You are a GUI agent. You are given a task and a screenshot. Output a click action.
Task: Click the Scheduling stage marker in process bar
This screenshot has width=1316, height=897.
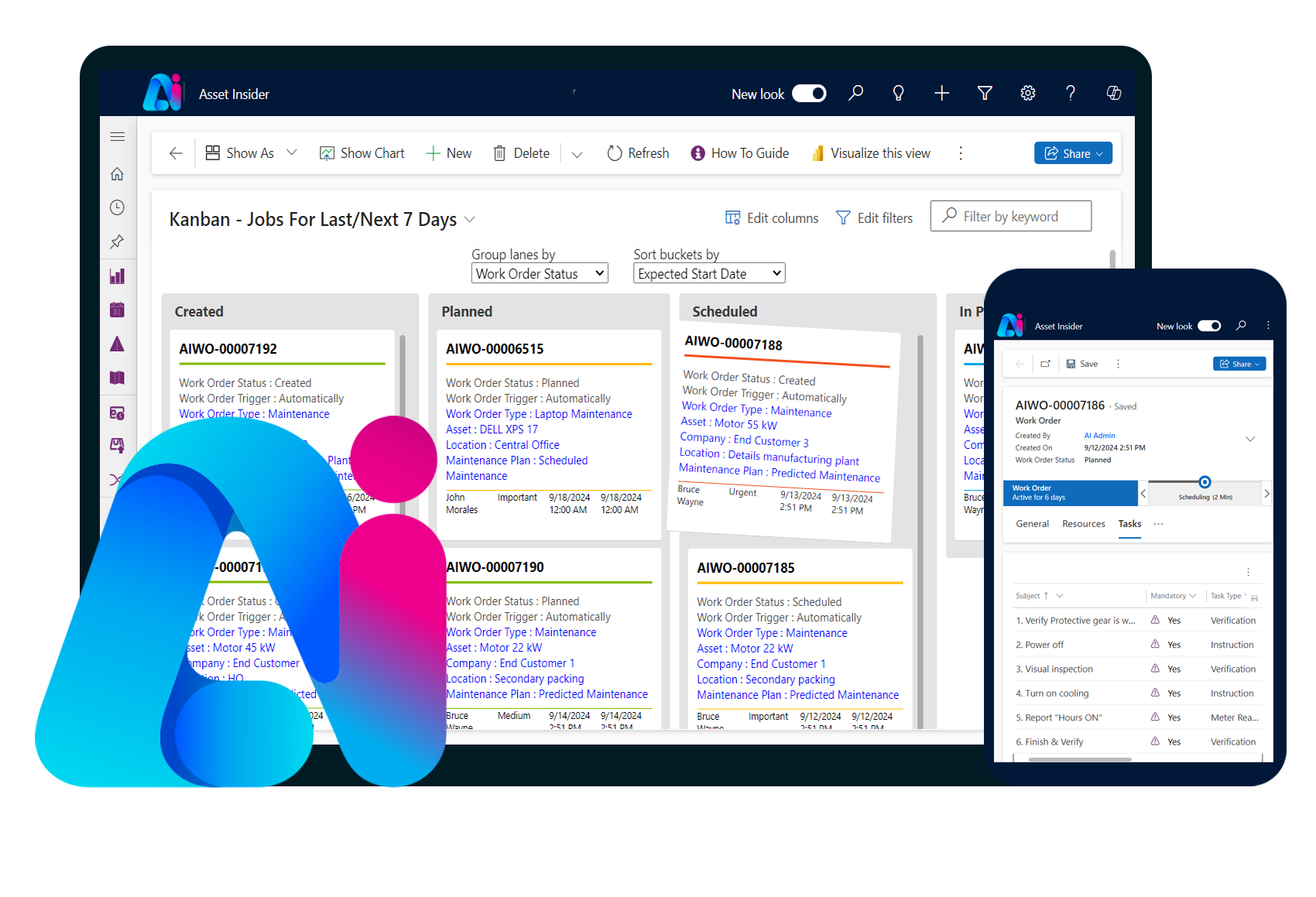coord(1205,482)
